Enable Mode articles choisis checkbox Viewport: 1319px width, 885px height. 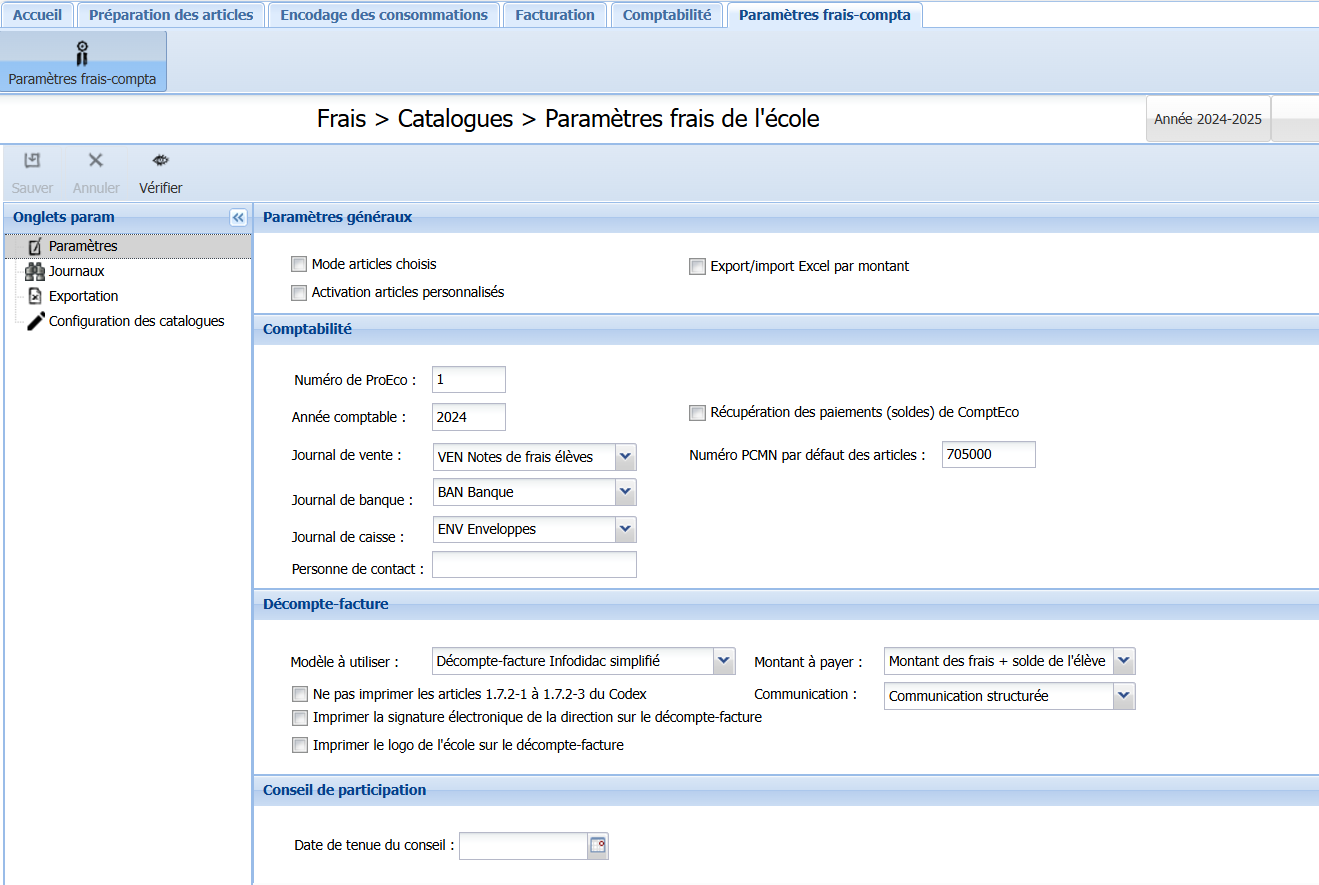pos(299,265)
